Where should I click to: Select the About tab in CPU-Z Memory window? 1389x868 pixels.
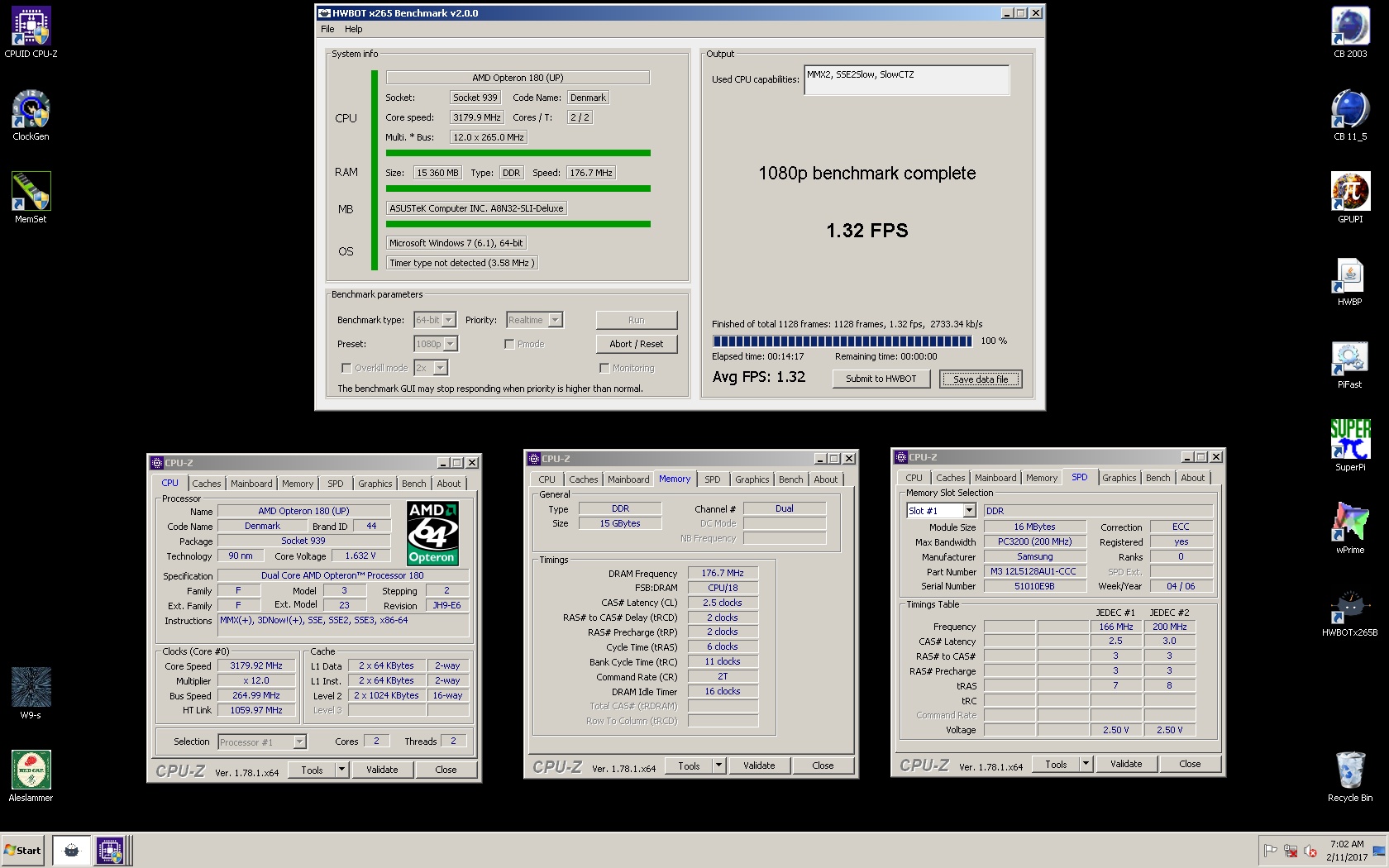click(825, 479)
